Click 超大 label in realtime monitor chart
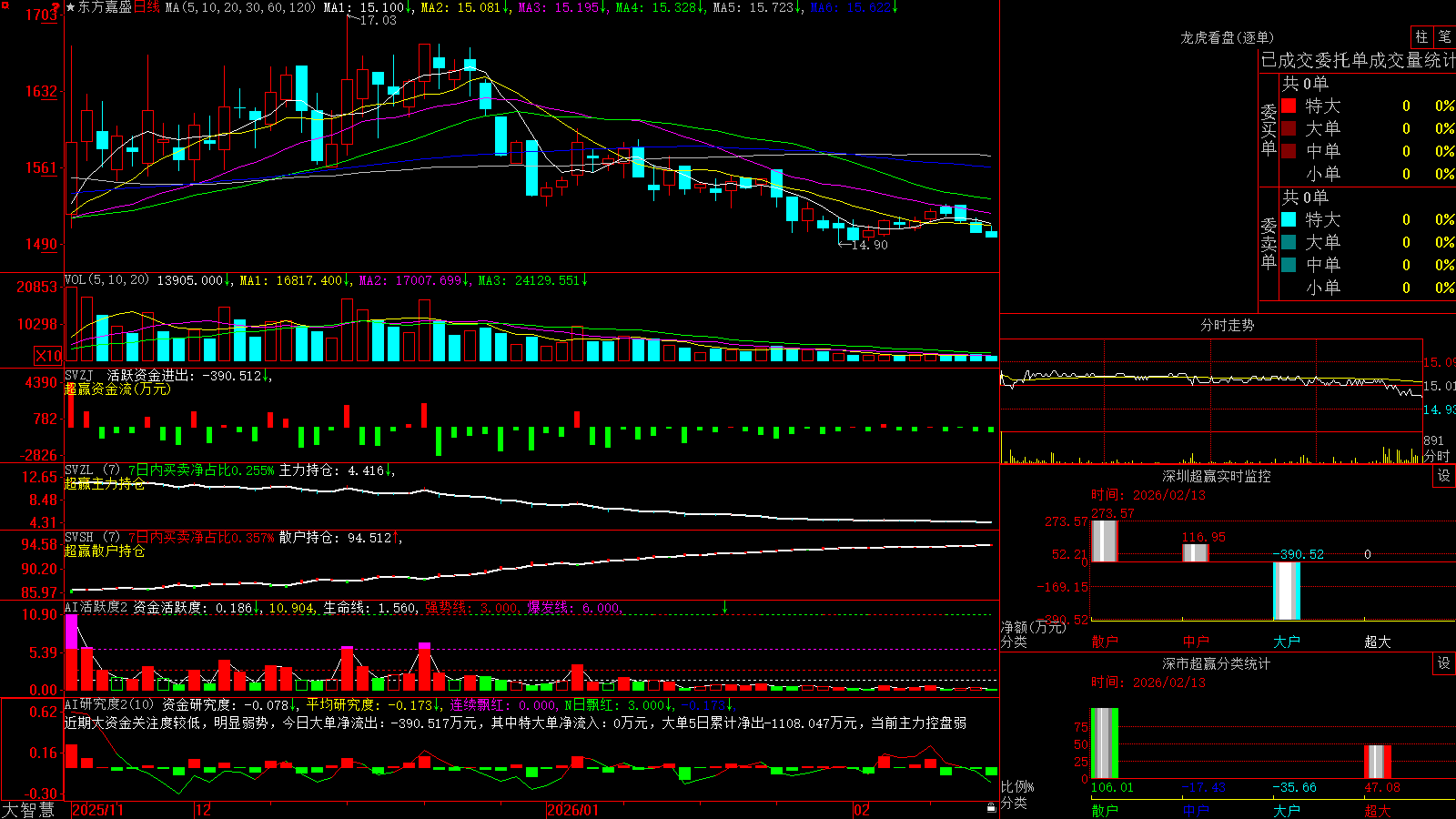1456x819 pixels. pyautogui.click(x=1378, y=642)
